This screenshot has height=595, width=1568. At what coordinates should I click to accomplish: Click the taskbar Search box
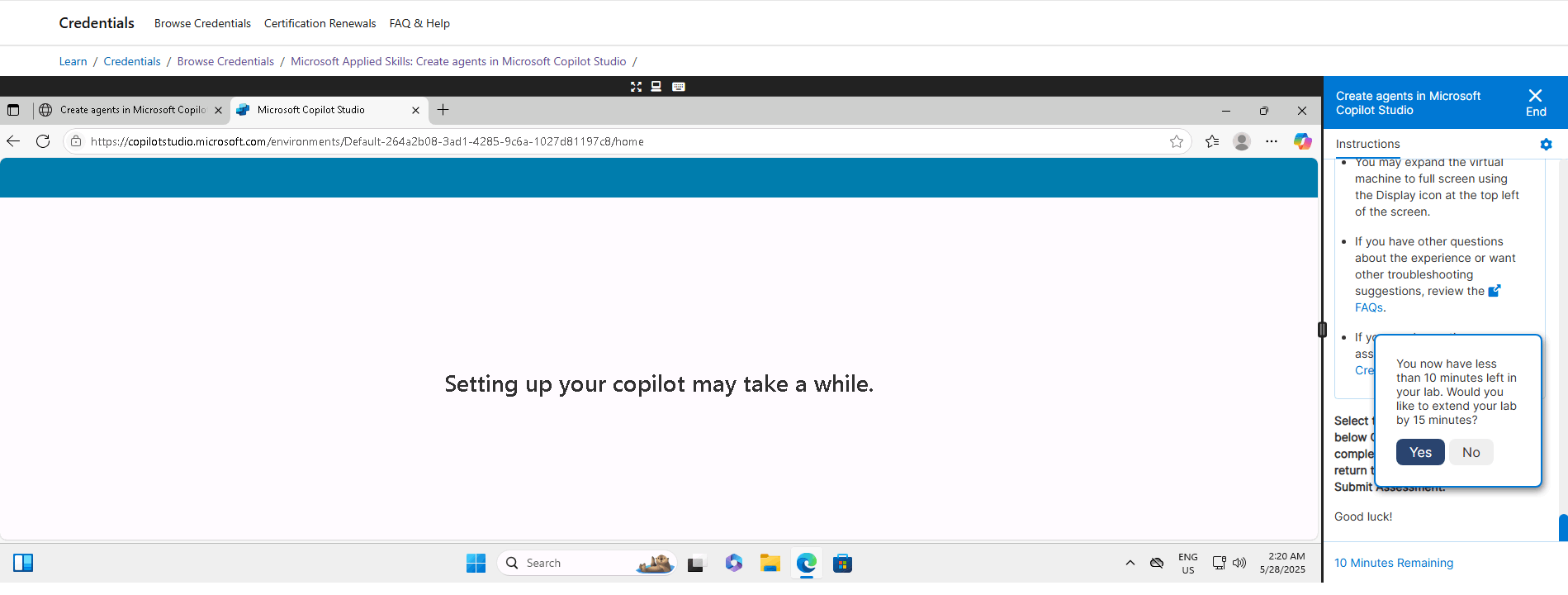(x=586, y=563)
